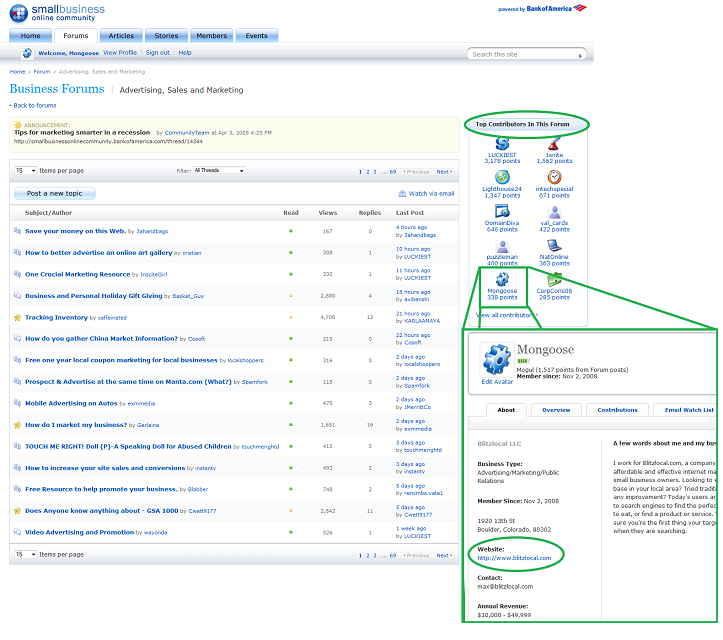Viewport: 723px width, 640px height.
Task: Click Forum breadcrumb link
Action: [41, 71]
